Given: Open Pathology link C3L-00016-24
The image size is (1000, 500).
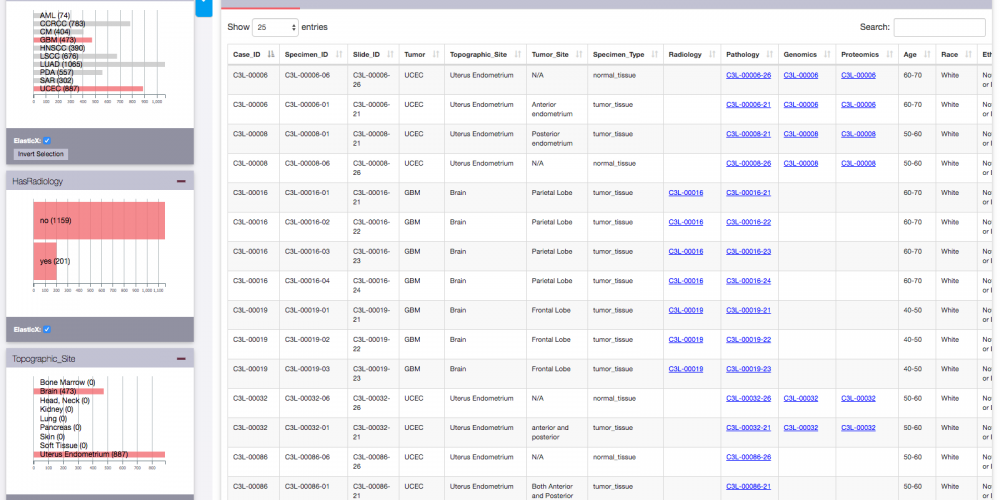Looking at the screenshot, I should pyautogui.click(x=748, y=281).
